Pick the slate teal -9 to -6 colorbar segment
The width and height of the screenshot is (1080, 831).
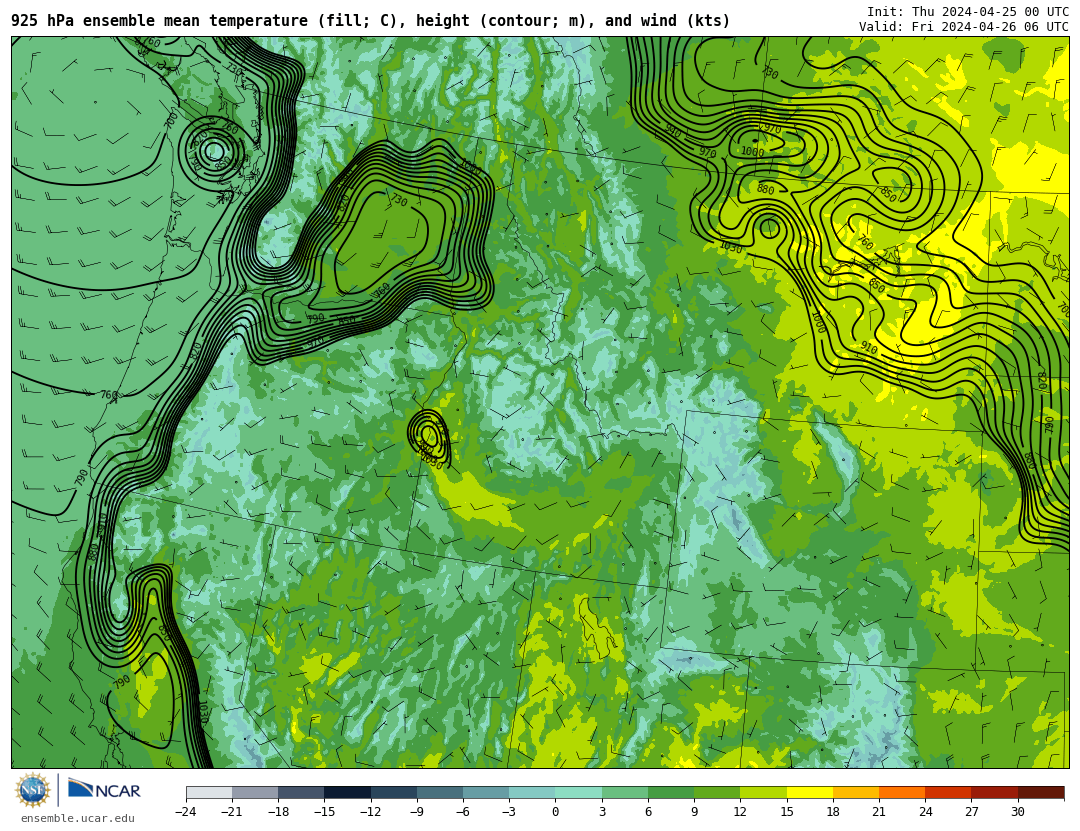pyautogui.click(x=440, y=792)
